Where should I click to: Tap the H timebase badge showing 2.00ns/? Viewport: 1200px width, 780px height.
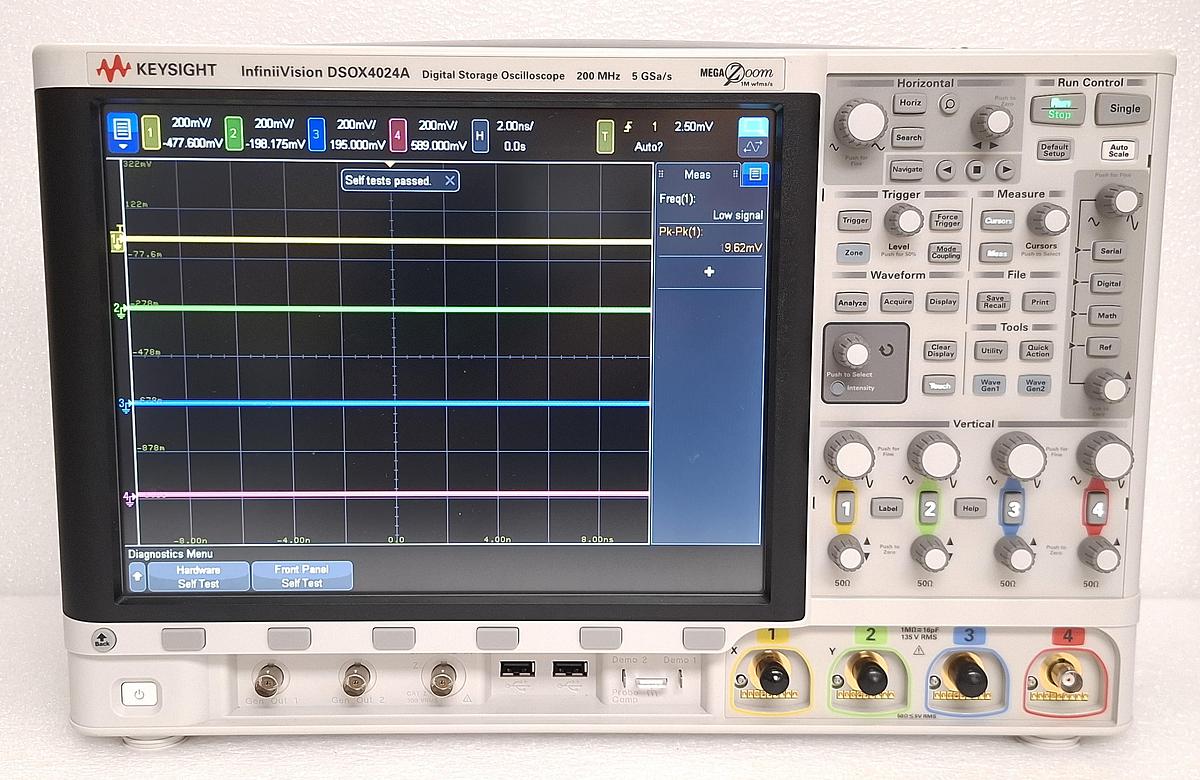coord(479,135)
